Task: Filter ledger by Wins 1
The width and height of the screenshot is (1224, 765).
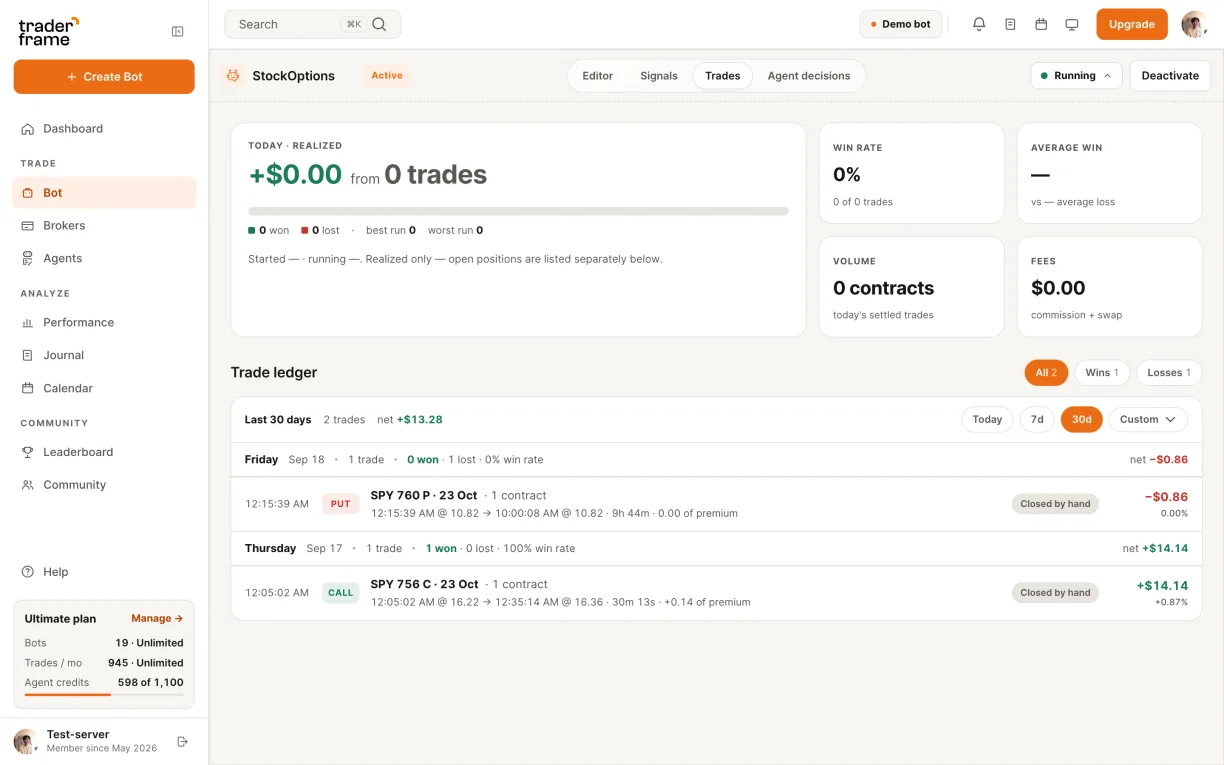Action: point(1102,373)
